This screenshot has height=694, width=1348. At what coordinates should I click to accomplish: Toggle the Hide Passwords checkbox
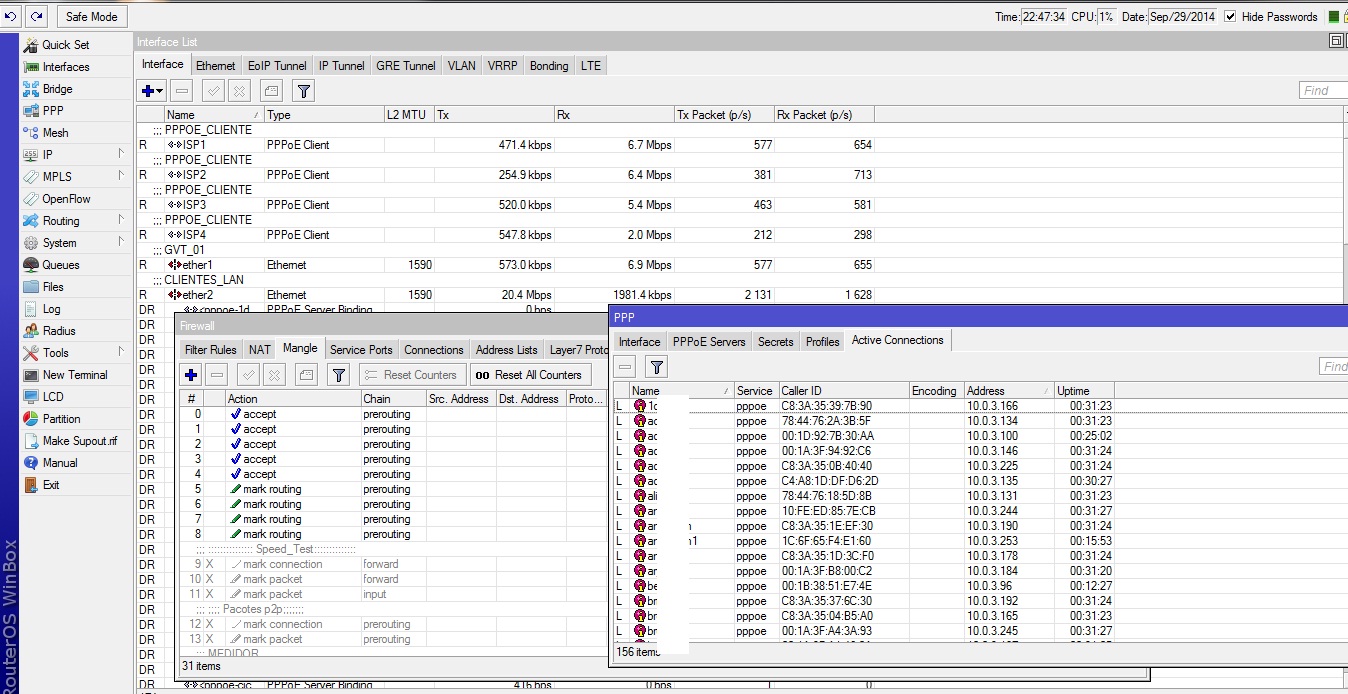point(1230,16)
